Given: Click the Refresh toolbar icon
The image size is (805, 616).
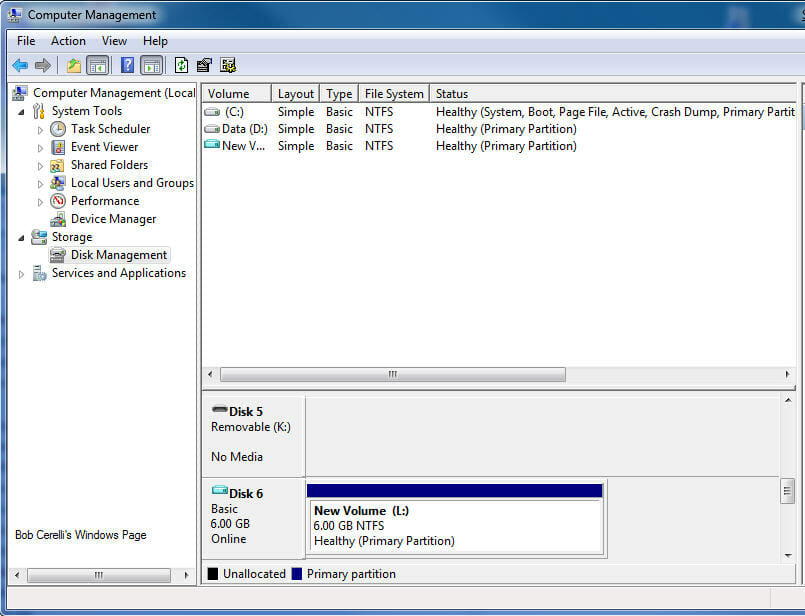Looking at the screenshot, I should 181,66.
